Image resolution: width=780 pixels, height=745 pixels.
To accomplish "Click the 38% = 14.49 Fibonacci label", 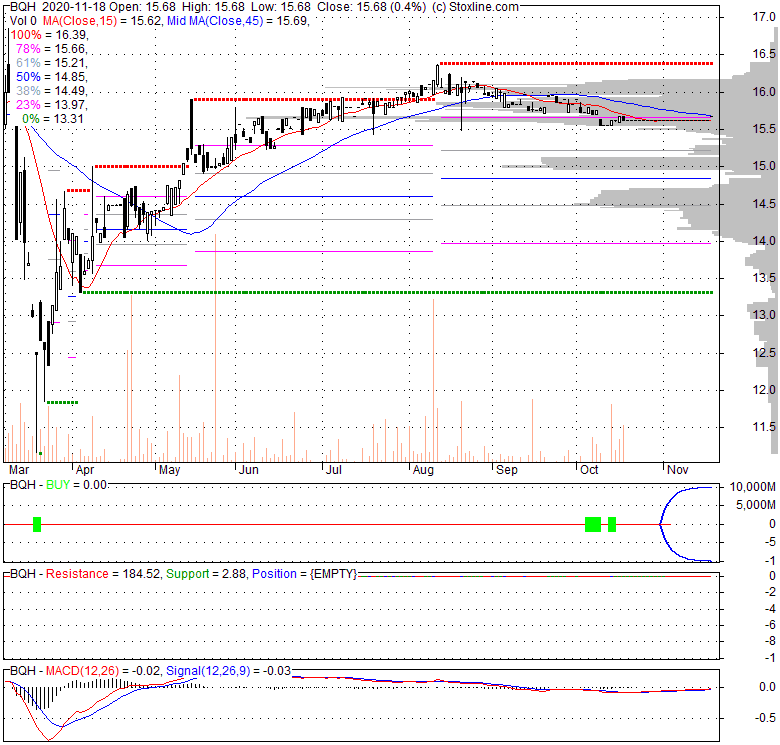I will pyautogui.click(x=52, y=91).
